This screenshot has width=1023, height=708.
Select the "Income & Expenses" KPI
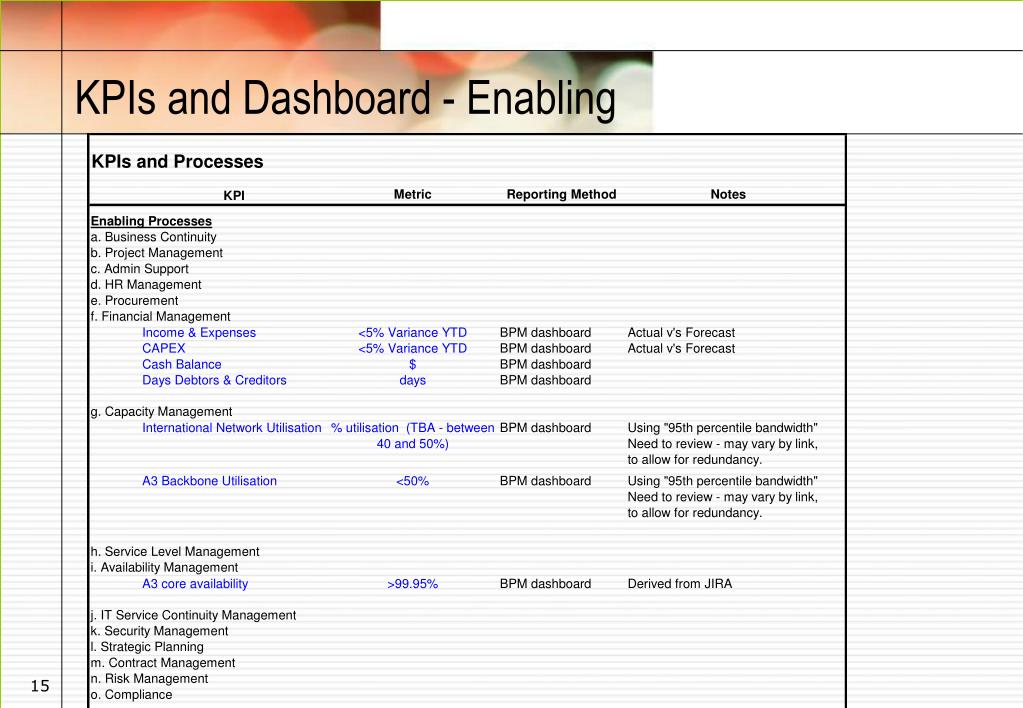coord(199,332)
